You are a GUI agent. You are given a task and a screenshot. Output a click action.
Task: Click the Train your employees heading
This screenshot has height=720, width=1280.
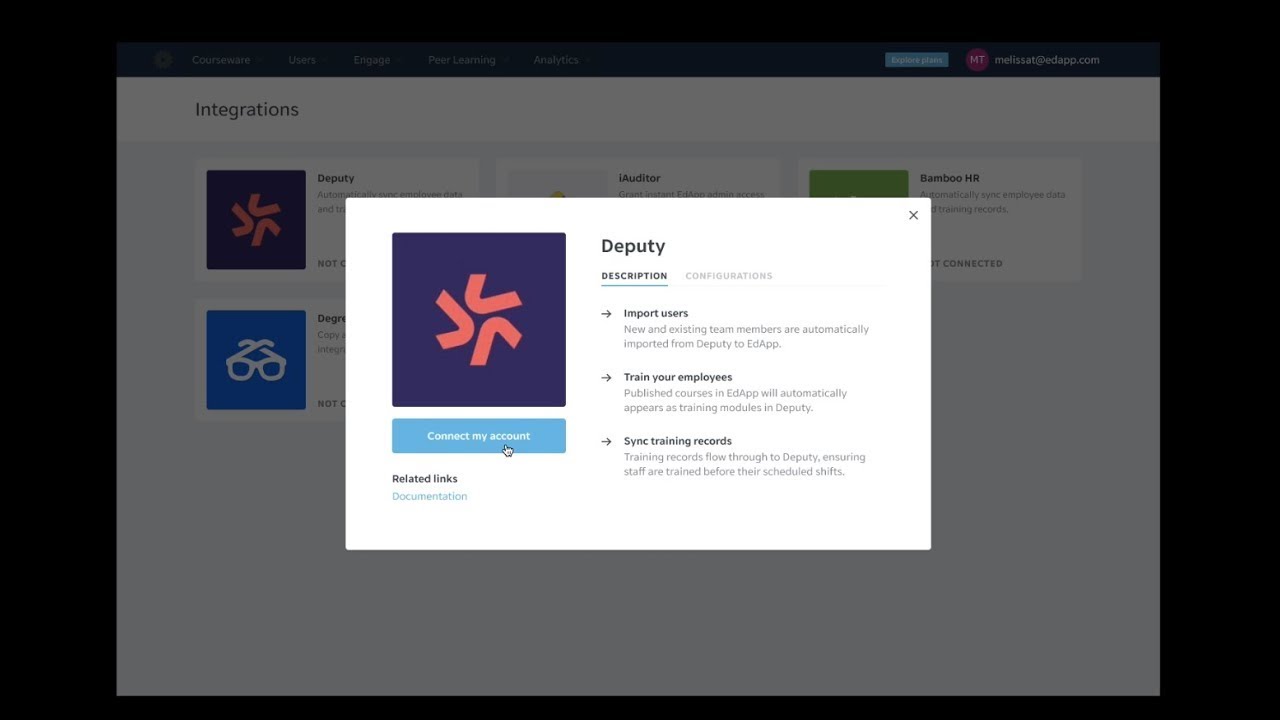click(678, 377)
